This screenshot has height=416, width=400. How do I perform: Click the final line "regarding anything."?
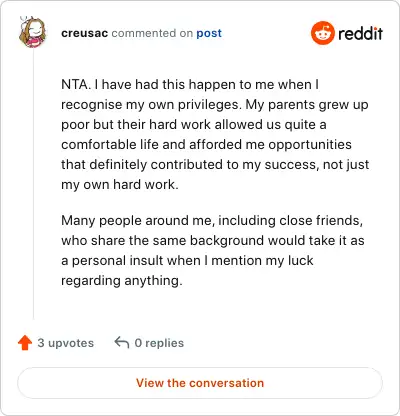pos(122,281)
